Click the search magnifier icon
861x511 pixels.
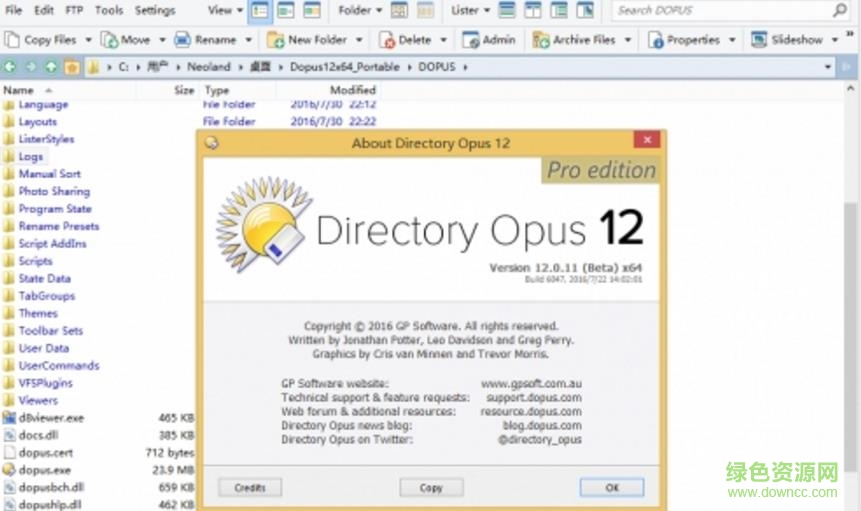point(840,11)
